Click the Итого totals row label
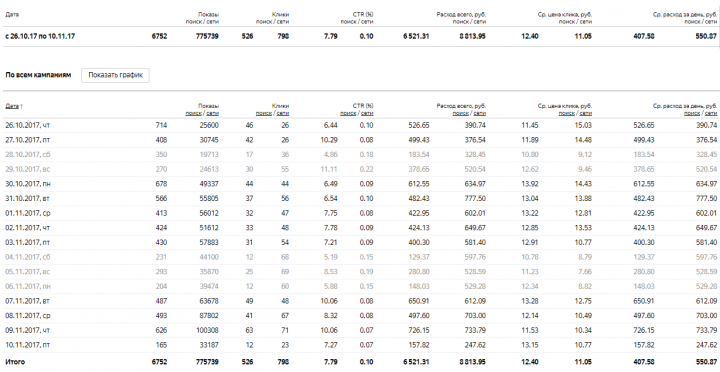This screenshot has width=720, height=372. [x=15, y=362]
